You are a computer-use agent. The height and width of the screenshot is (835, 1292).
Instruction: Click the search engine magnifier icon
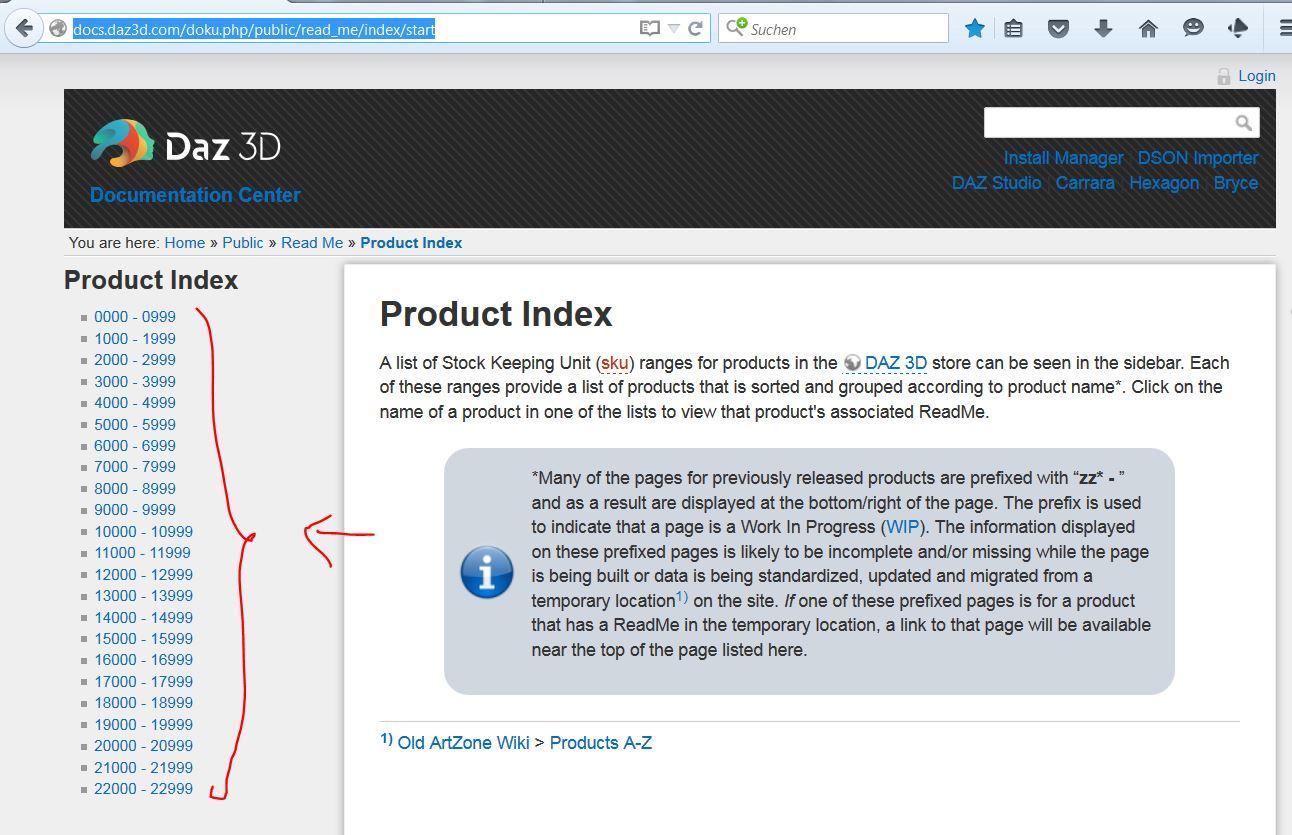coord(737,28)
